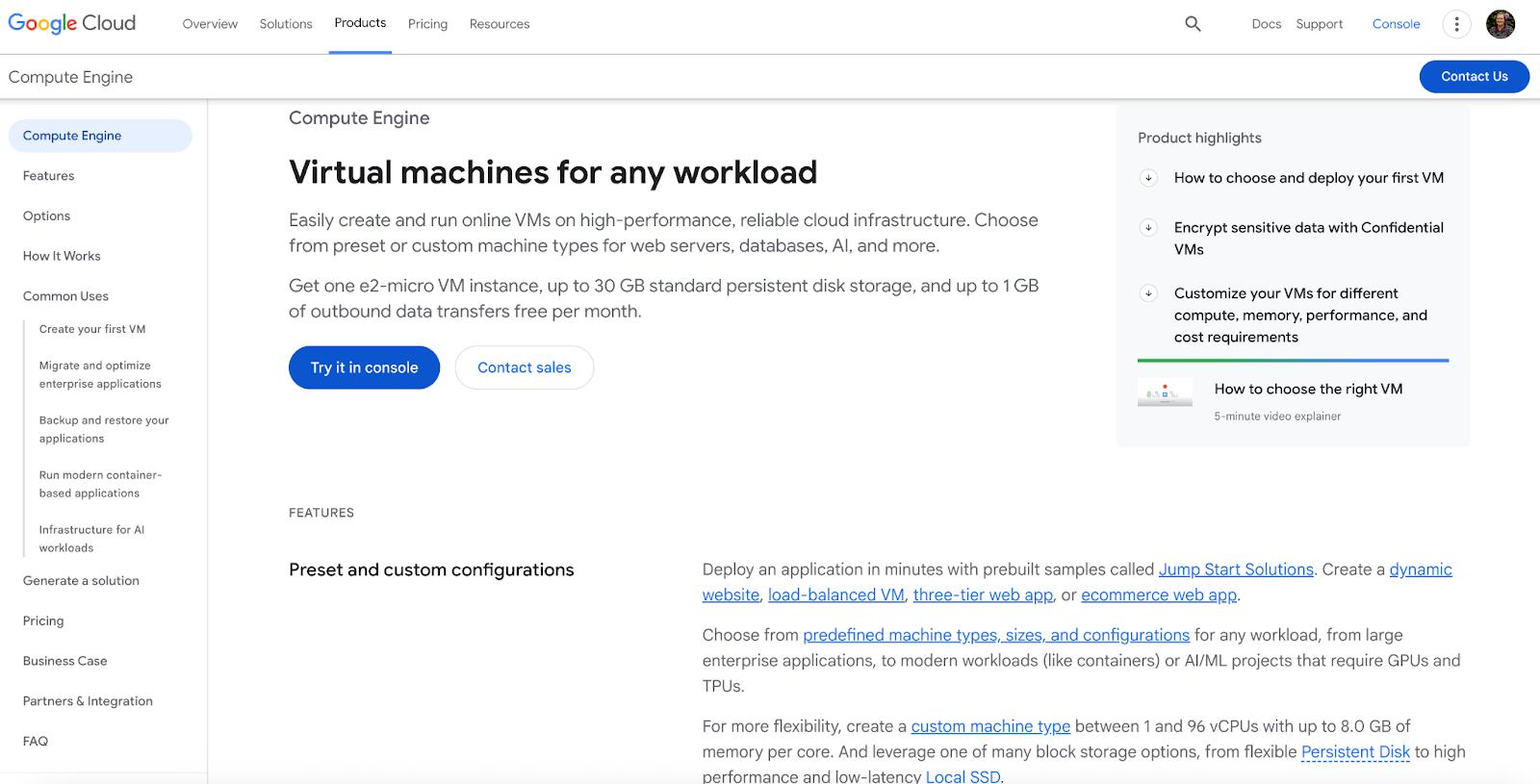Viewport: 1540px width, 784px height.
Task: Open the Local SSD link
Action: tap(962, 776)
